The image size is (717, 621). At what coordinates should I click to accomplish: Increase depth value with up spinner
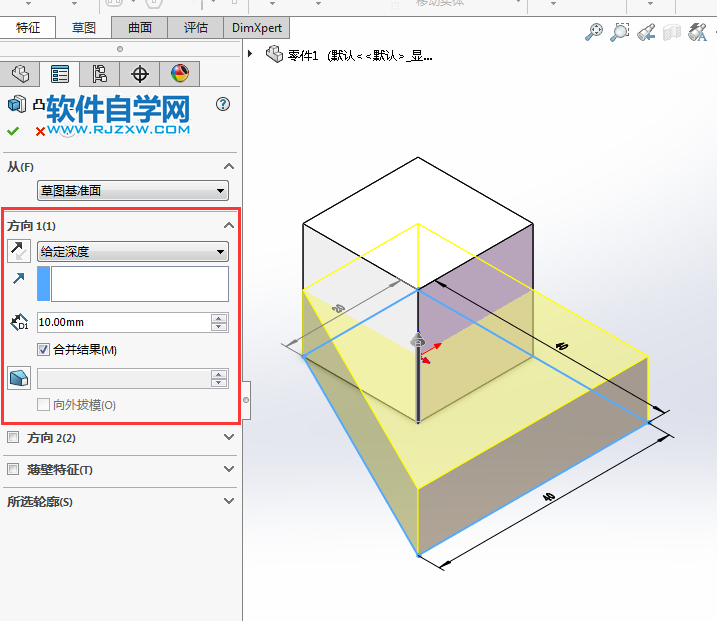219,318
